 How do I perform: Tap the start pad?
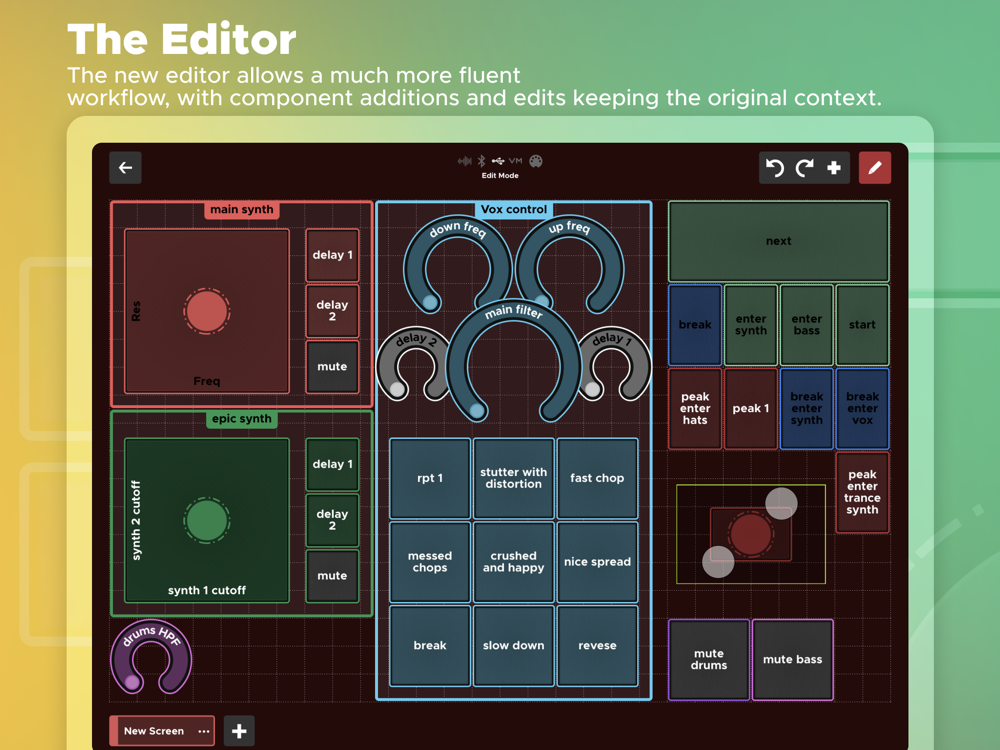tap(862, 325)
